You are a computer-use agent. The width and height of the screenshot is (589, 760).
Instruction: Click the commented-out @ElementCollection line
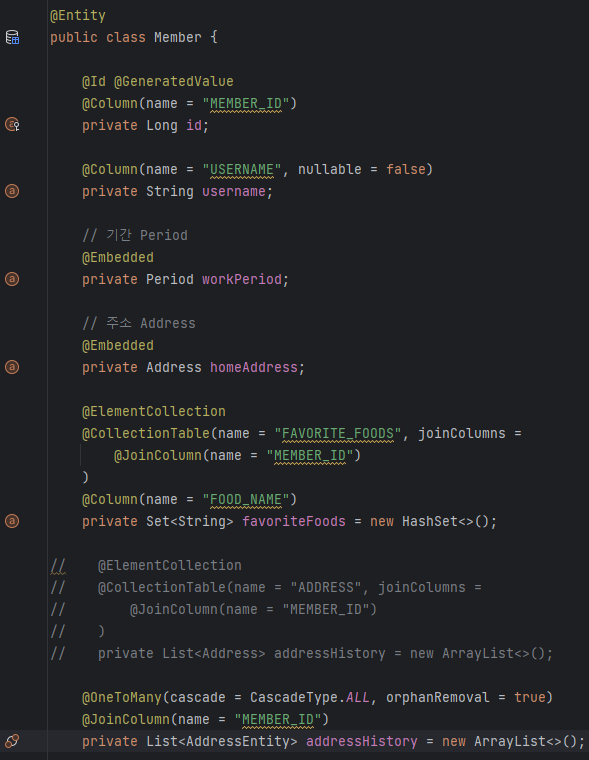click(x=146, y=565)
